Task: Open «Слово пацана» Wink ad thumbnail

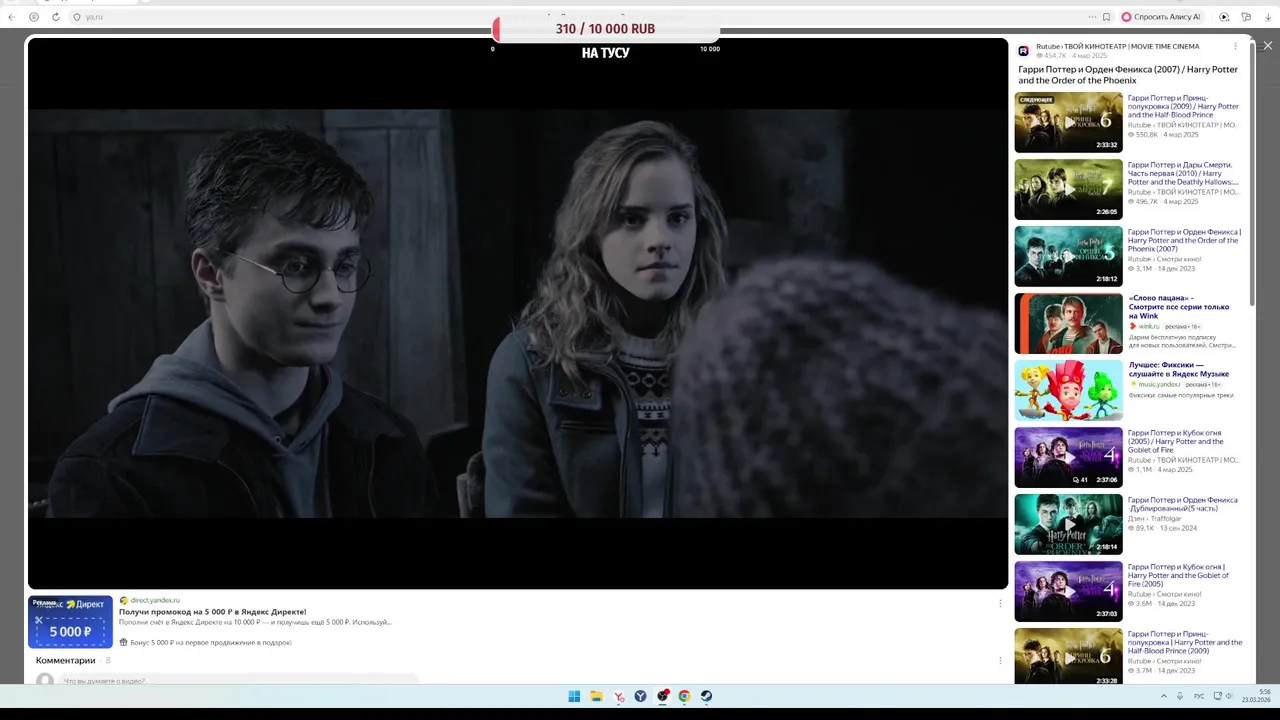Action: coord(1068,323)
